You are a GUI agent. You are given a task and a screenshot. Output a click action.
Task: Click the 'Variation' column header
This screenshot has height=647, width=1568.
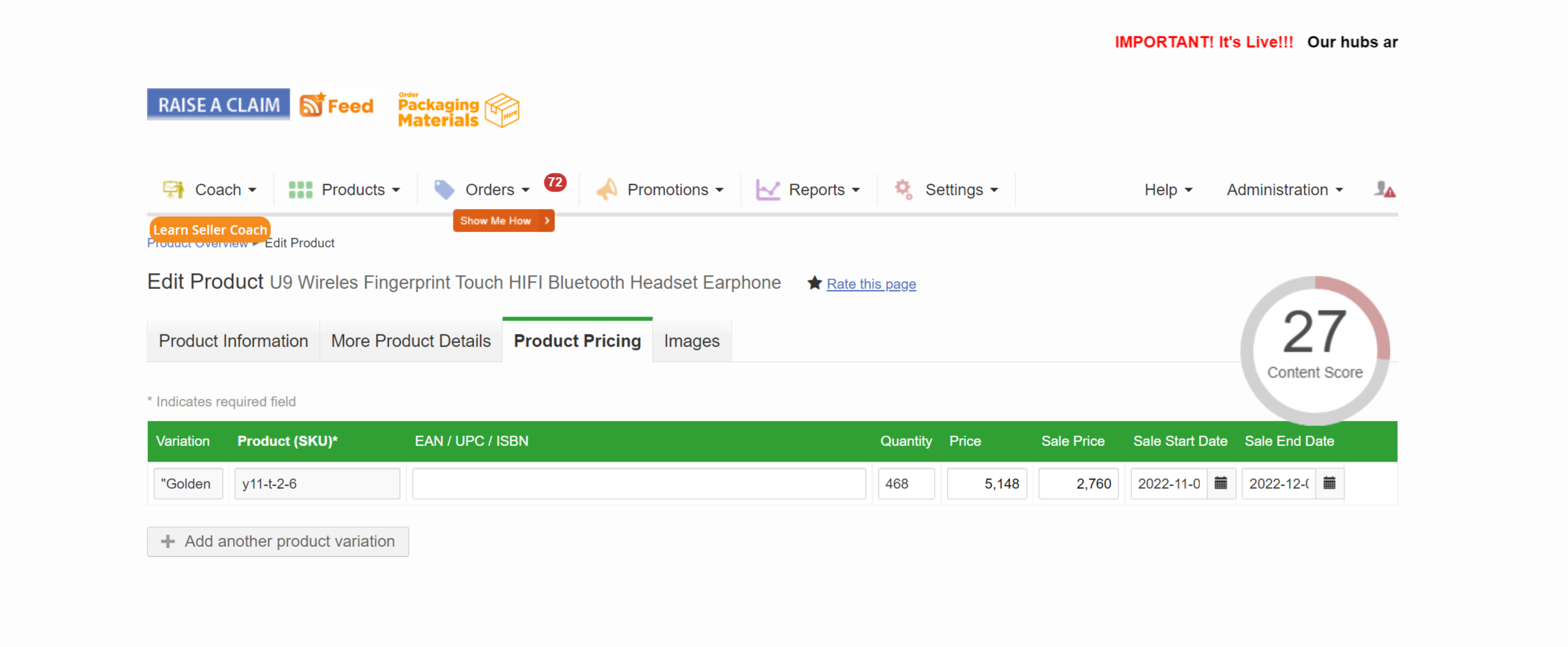(x=182, y=441)
